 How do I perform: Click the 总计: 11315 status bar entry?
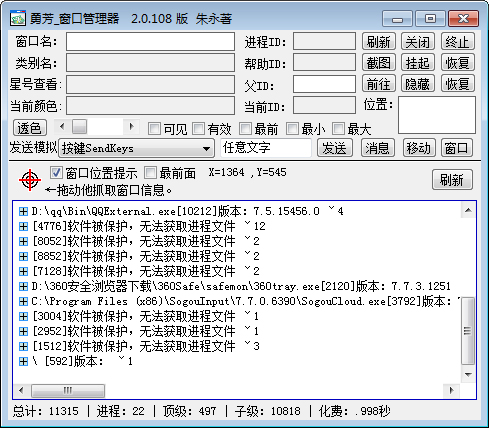point(46,411)
